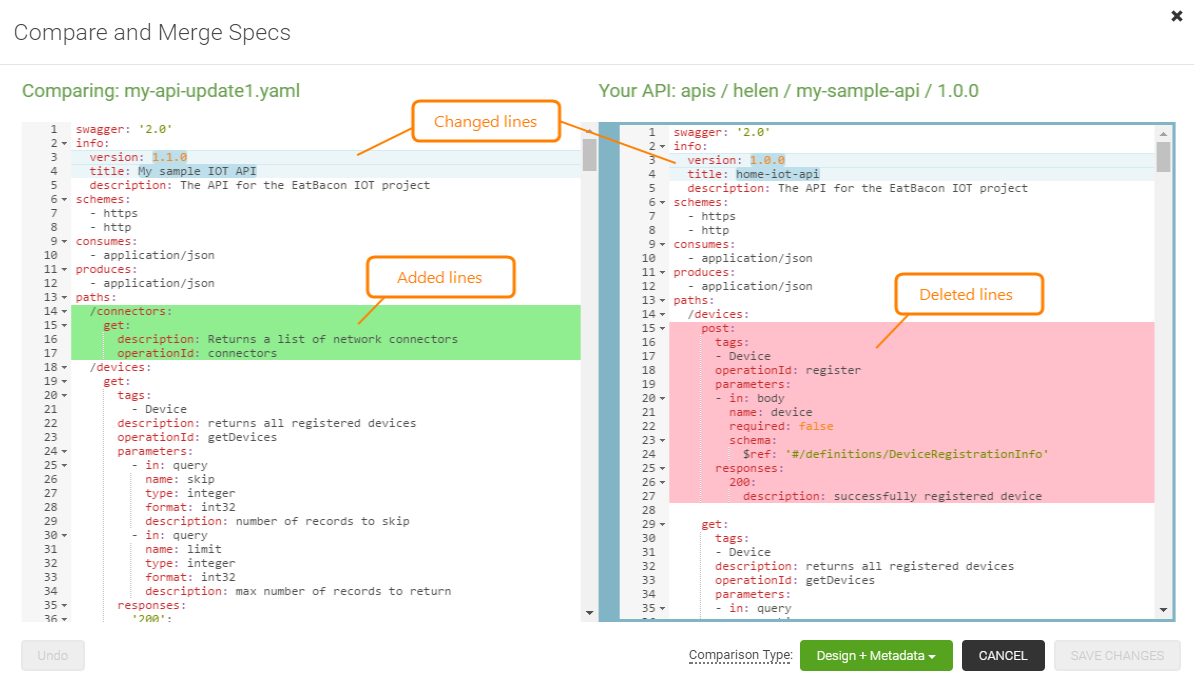The image size is (1194, 684).
Task: Click right pane scrollbar up arrow
Action: (1163, 134)
